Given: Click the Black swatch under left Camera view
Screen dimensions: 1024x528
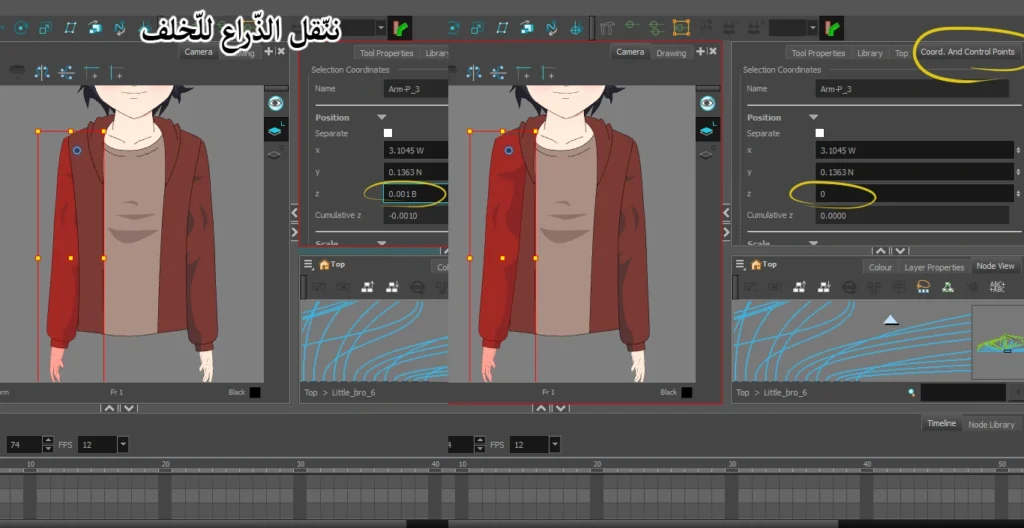Looking at the screenshot, I should tap(255, 392).
